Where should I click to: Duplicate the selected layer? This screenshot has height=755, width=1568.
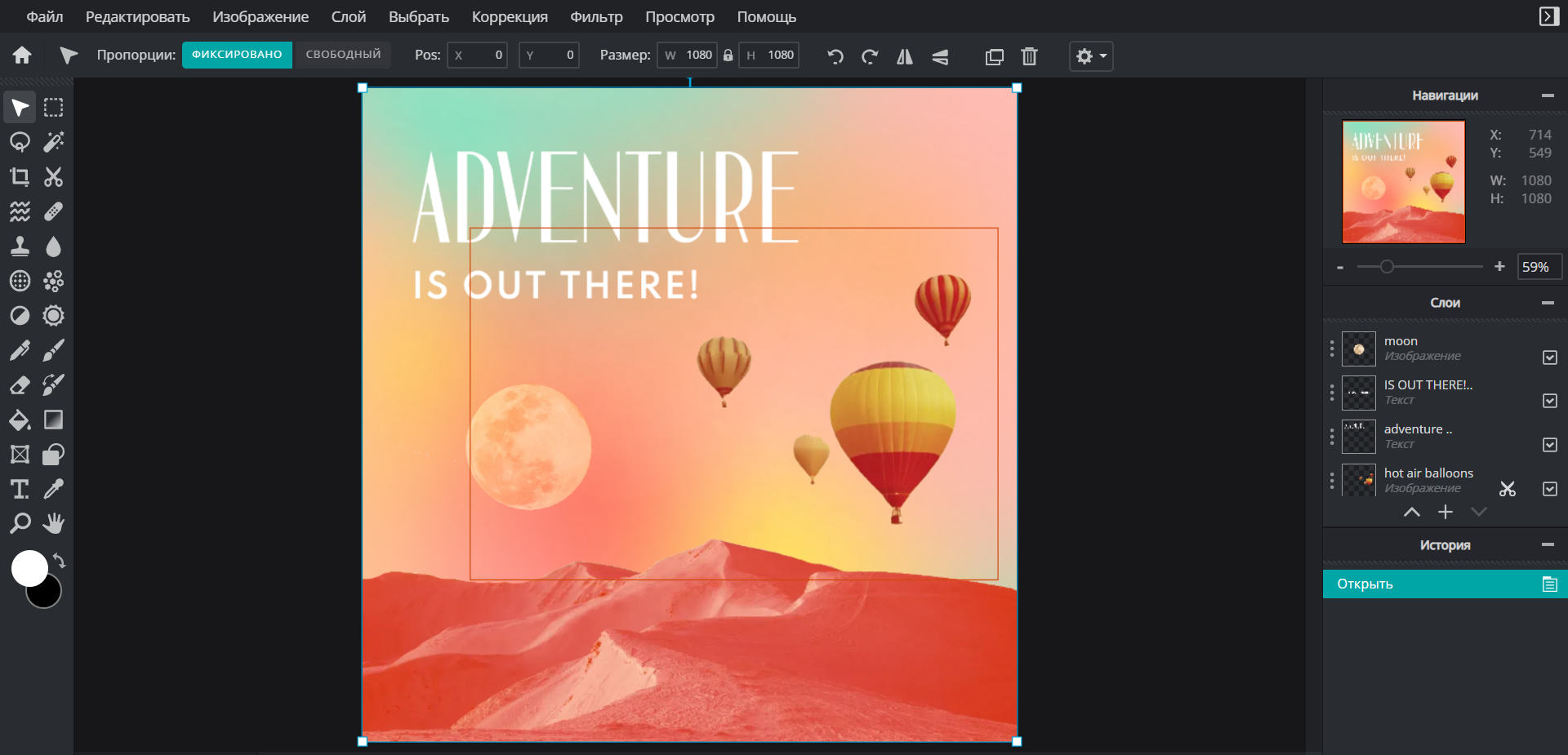point(994,56)
